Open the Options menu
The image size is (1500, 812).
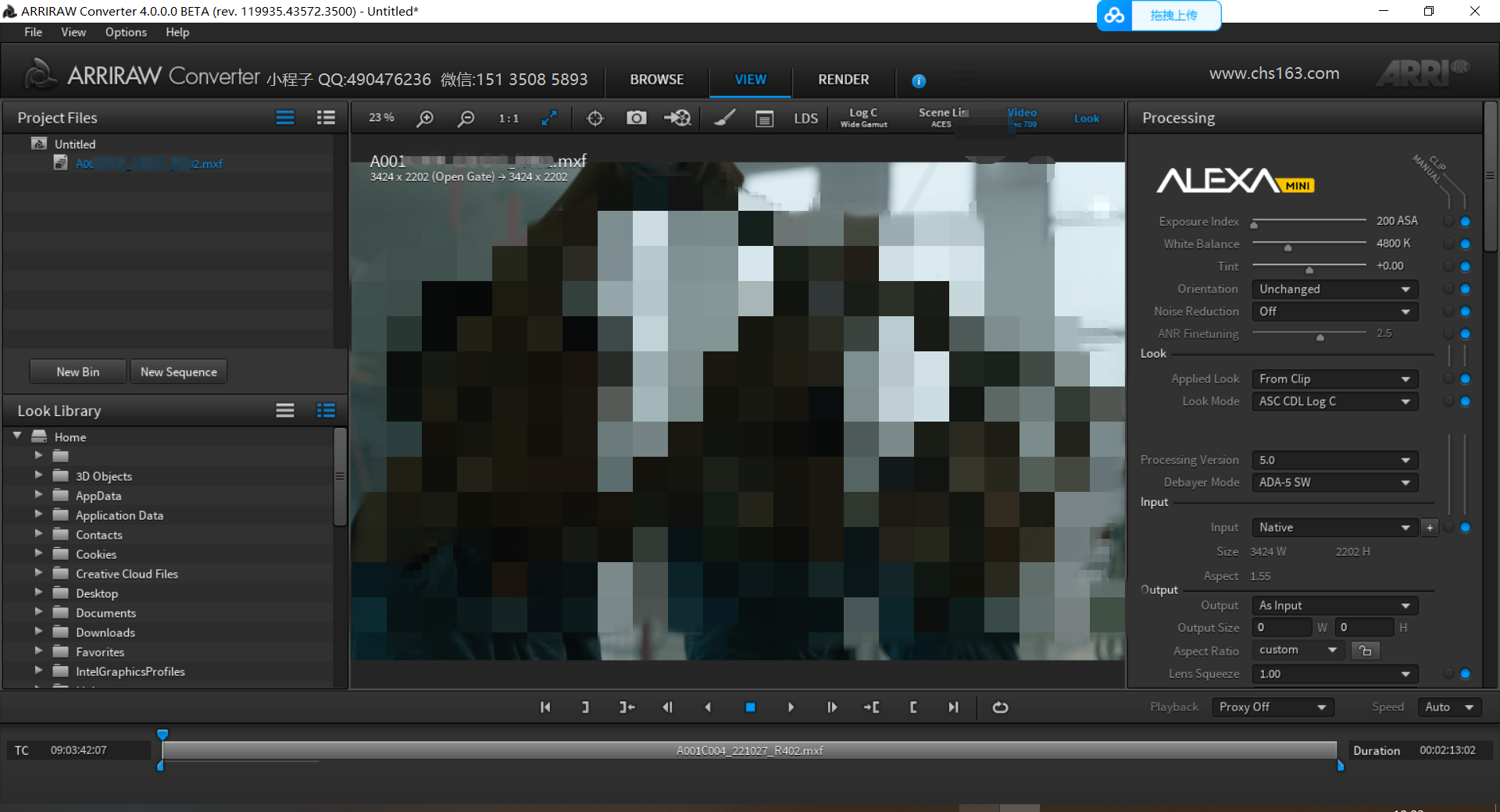[x=126, y=32]
